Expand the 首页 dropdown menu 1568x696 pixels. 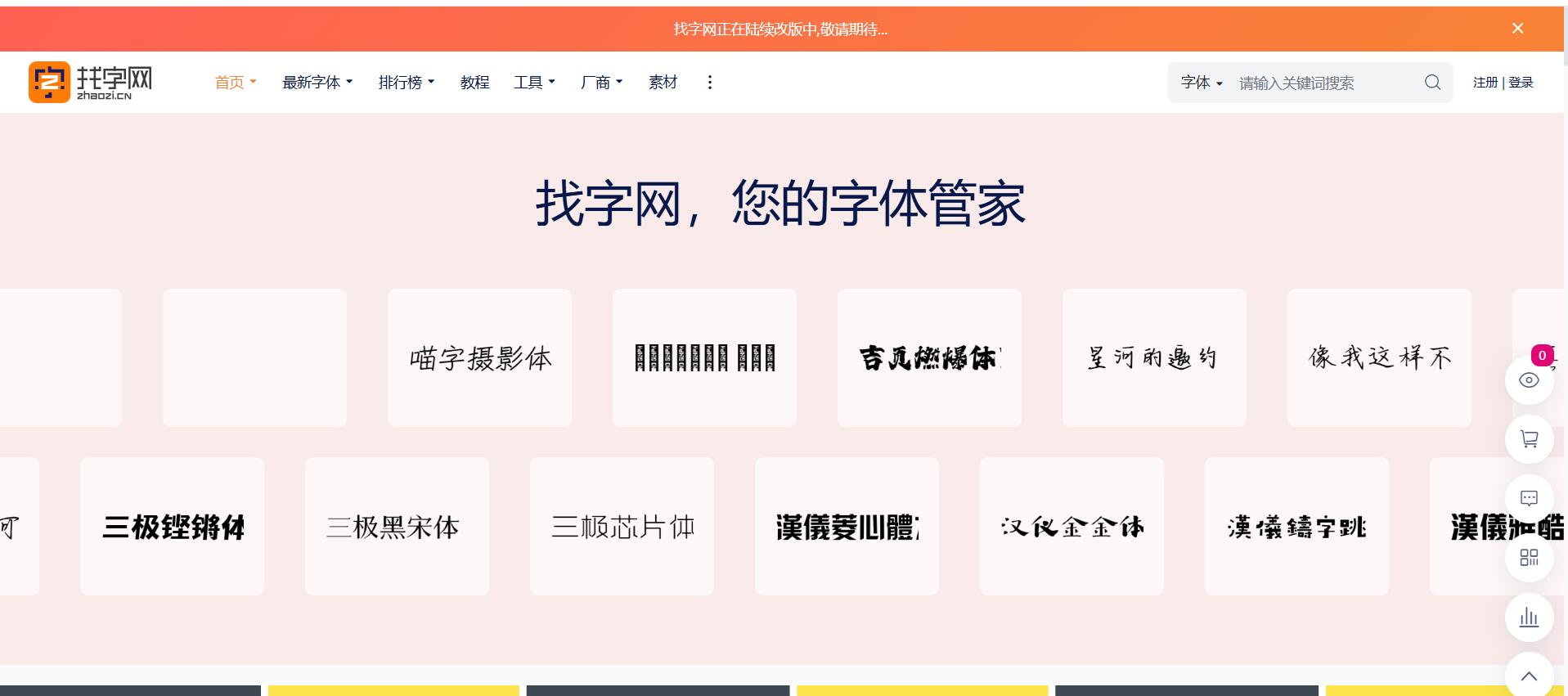tap(236, 83)
